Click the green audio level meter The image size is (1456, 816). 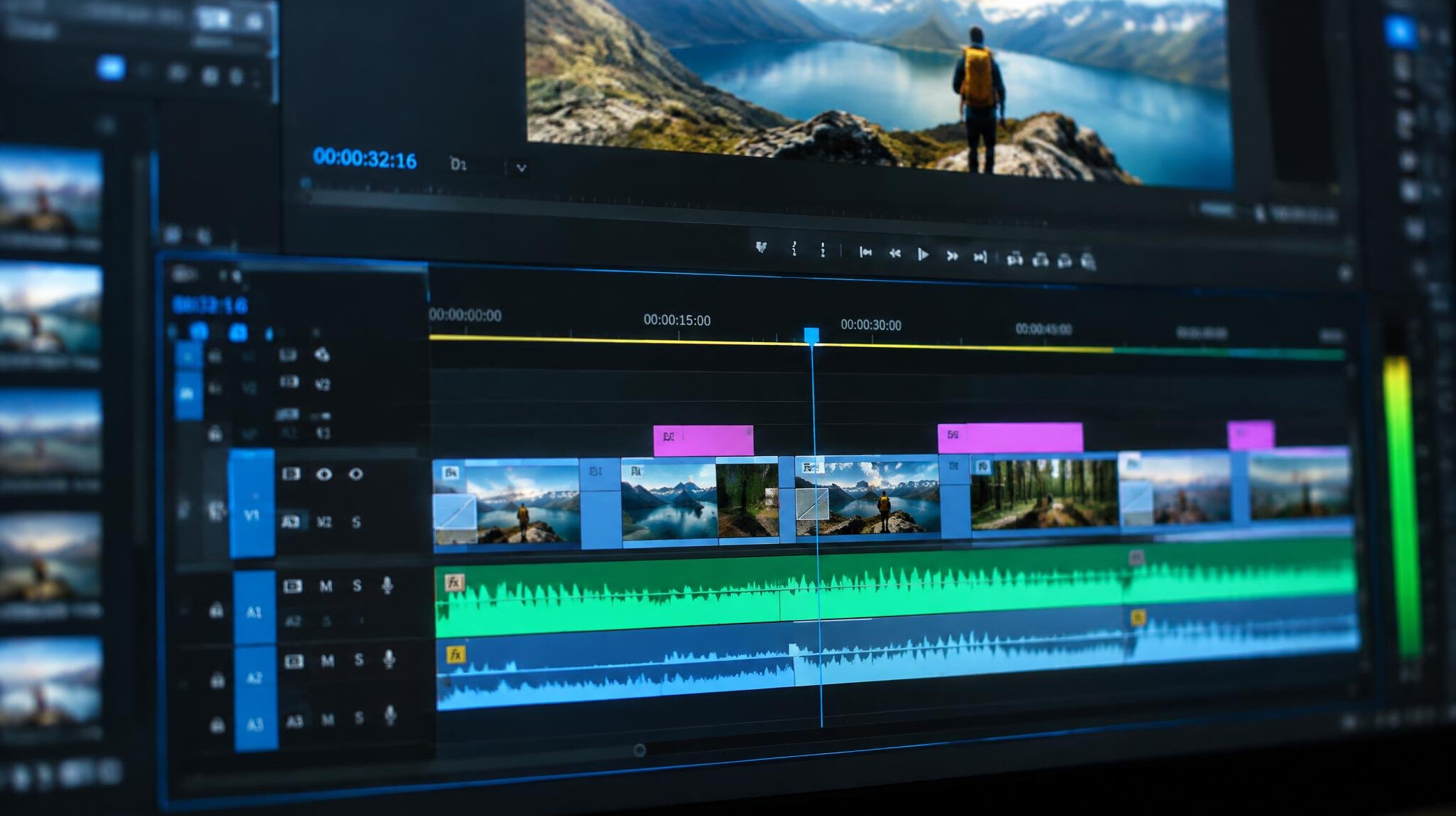[1403, 506]
